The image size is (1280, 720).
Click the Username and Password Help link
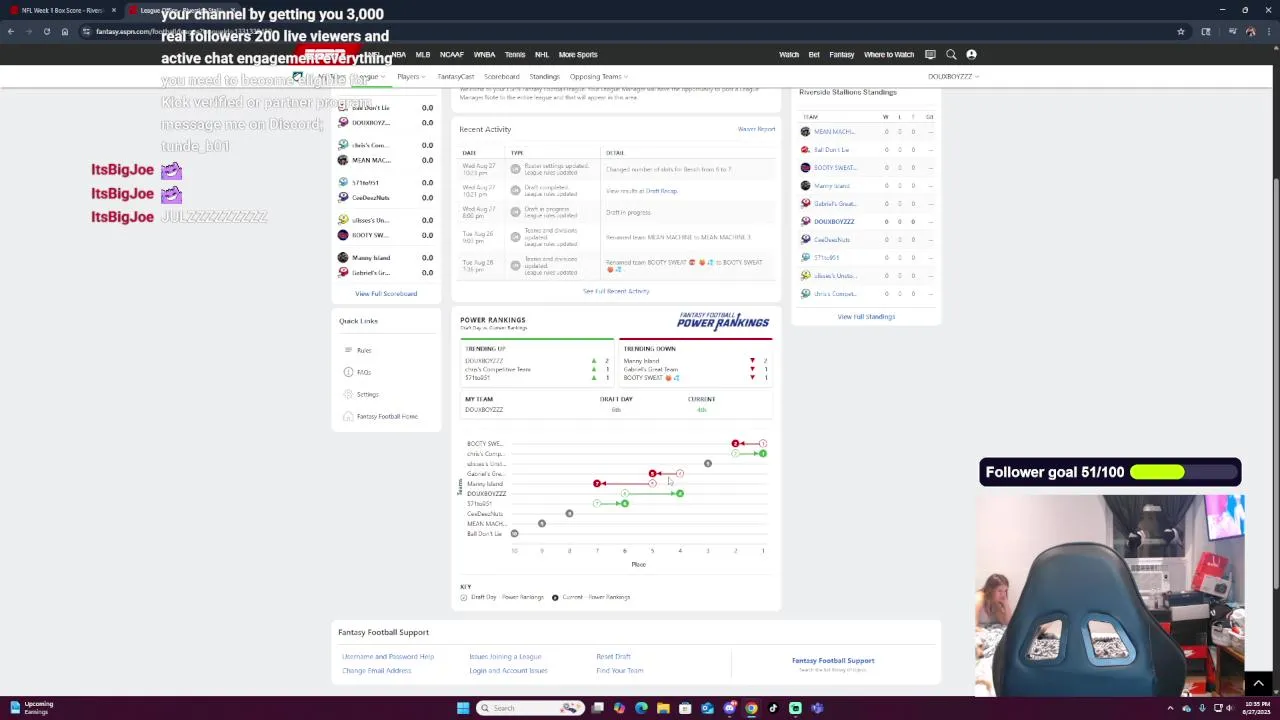(x=388, y=657)
